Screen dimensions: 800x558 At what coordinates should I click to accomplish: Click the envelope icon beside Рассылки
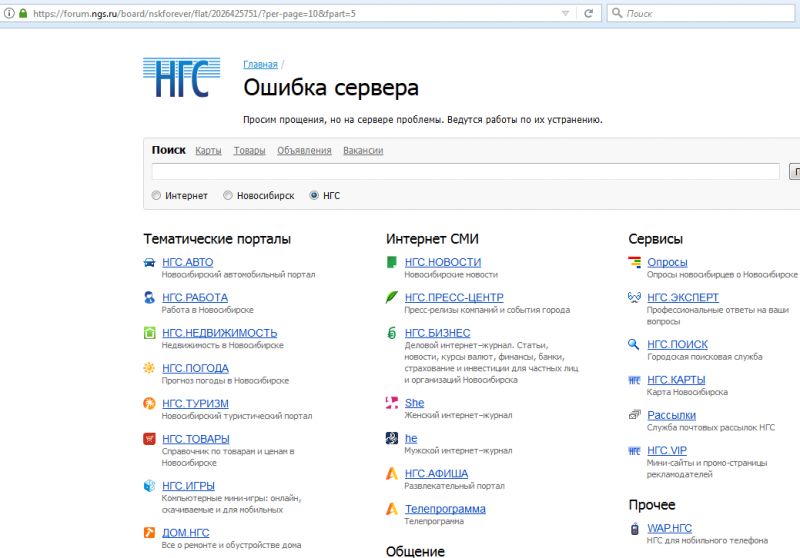tap(634, 415)
